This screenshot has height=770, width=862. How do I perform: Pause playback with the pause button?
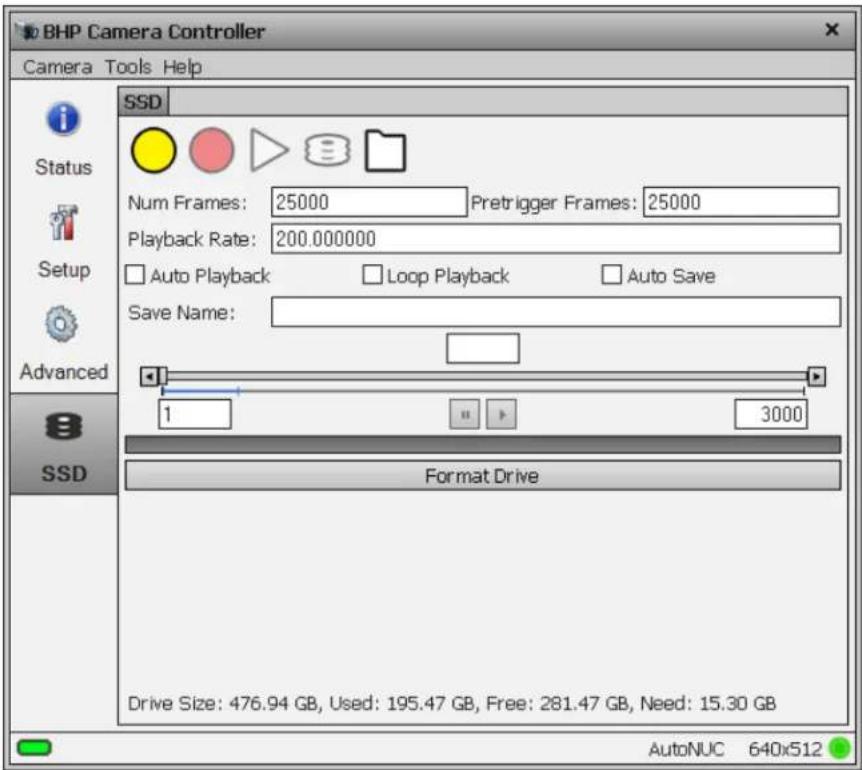click(x=465, y=414)
